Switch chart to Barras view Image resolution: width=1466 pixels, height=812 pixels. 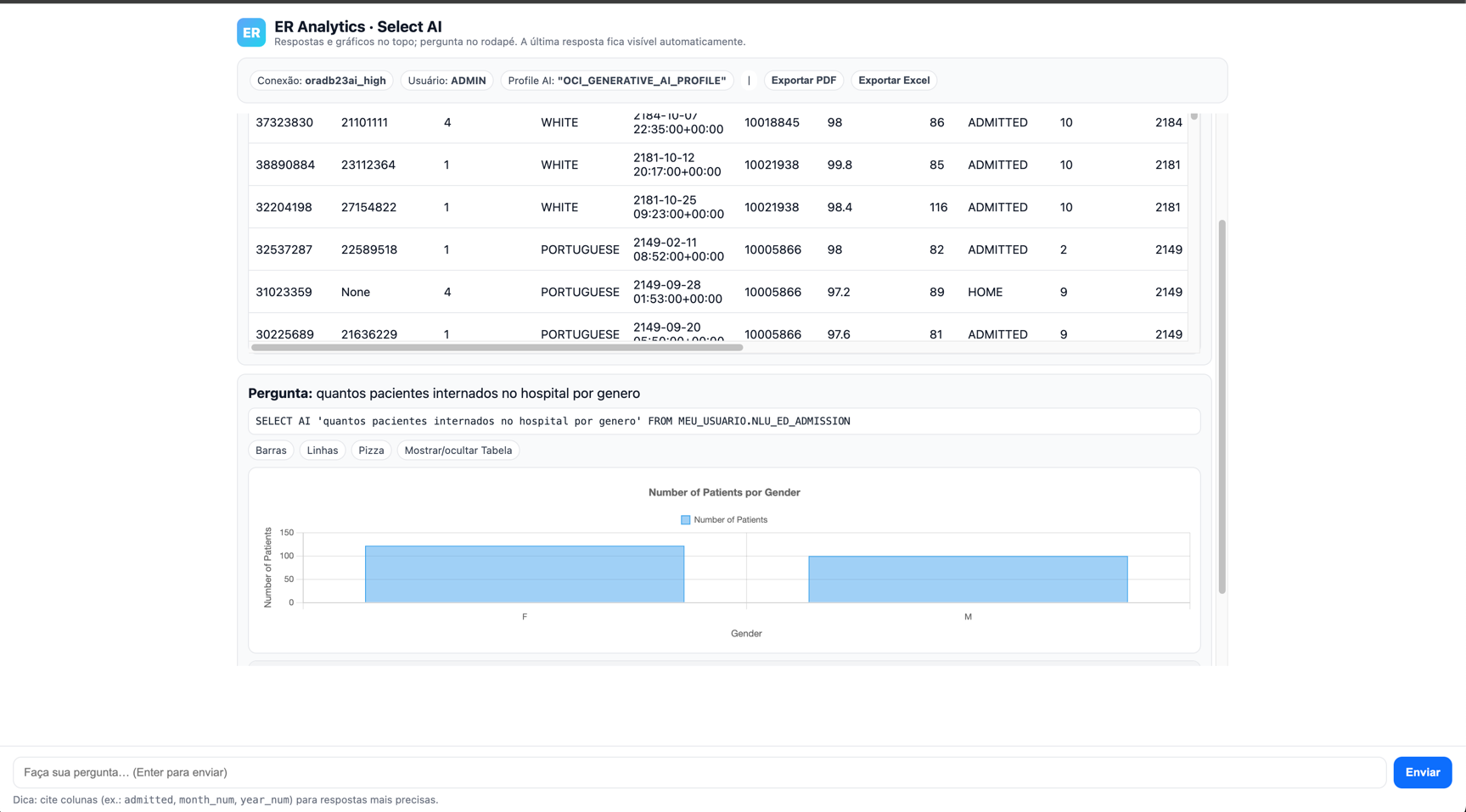click(x=271, y=451)
